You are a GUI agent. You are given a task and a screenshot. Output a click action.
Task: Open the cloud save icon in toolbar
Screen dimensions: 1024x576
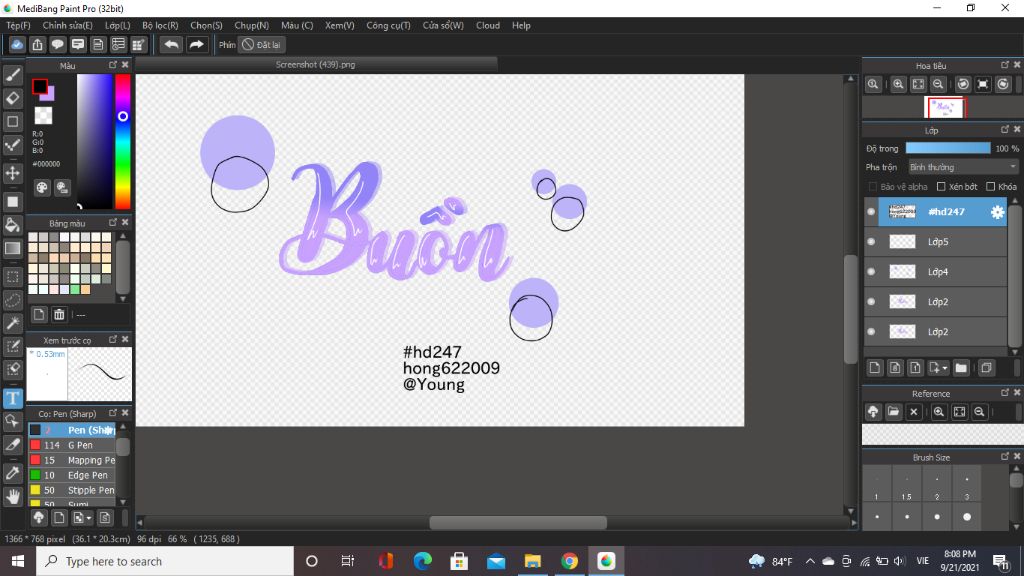click(17, 44)
